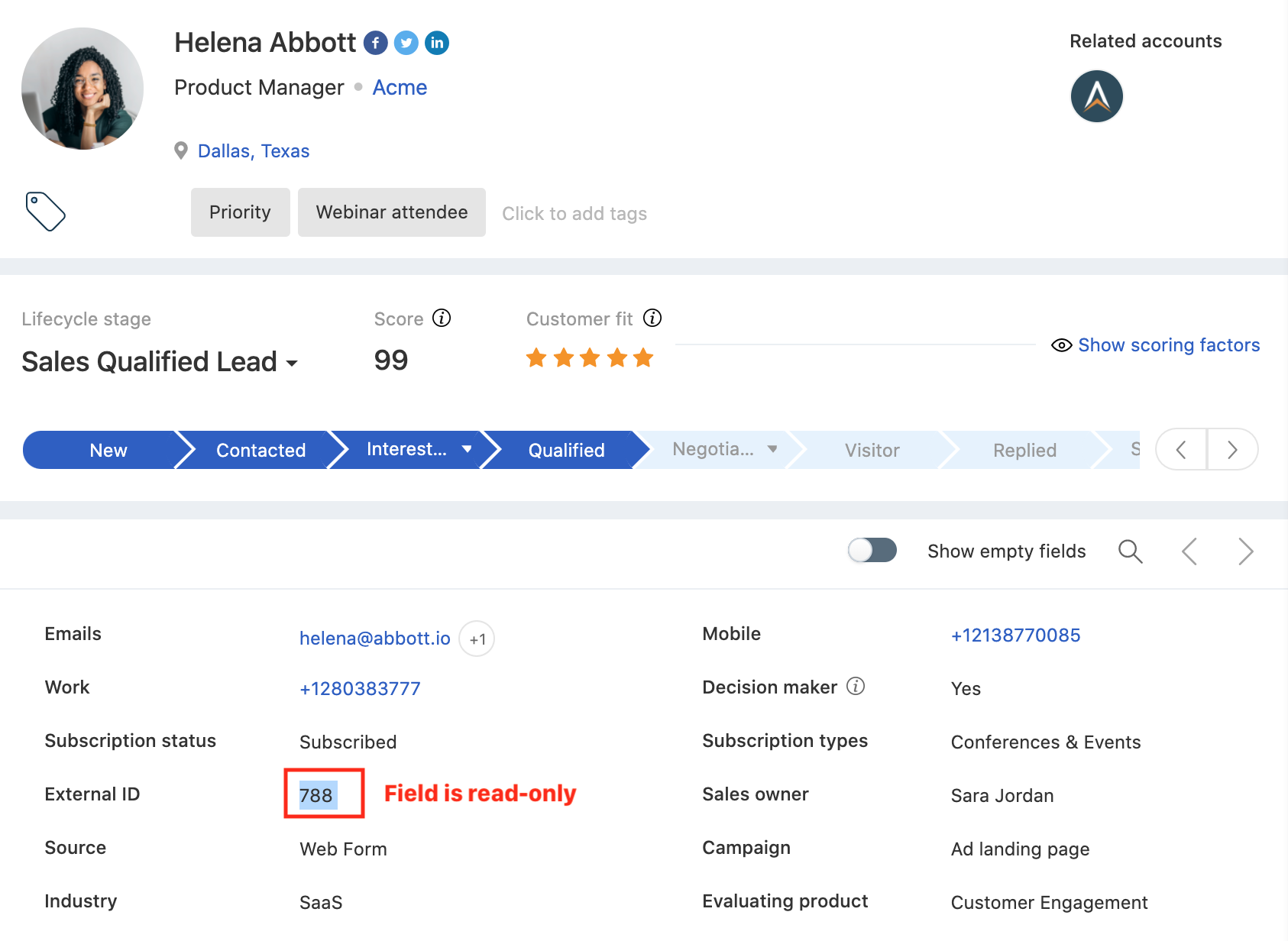The image size is (1288, 941).
Task: Click the Customer fit info icon
Action: pyautogui.click(x=653, y=319)
